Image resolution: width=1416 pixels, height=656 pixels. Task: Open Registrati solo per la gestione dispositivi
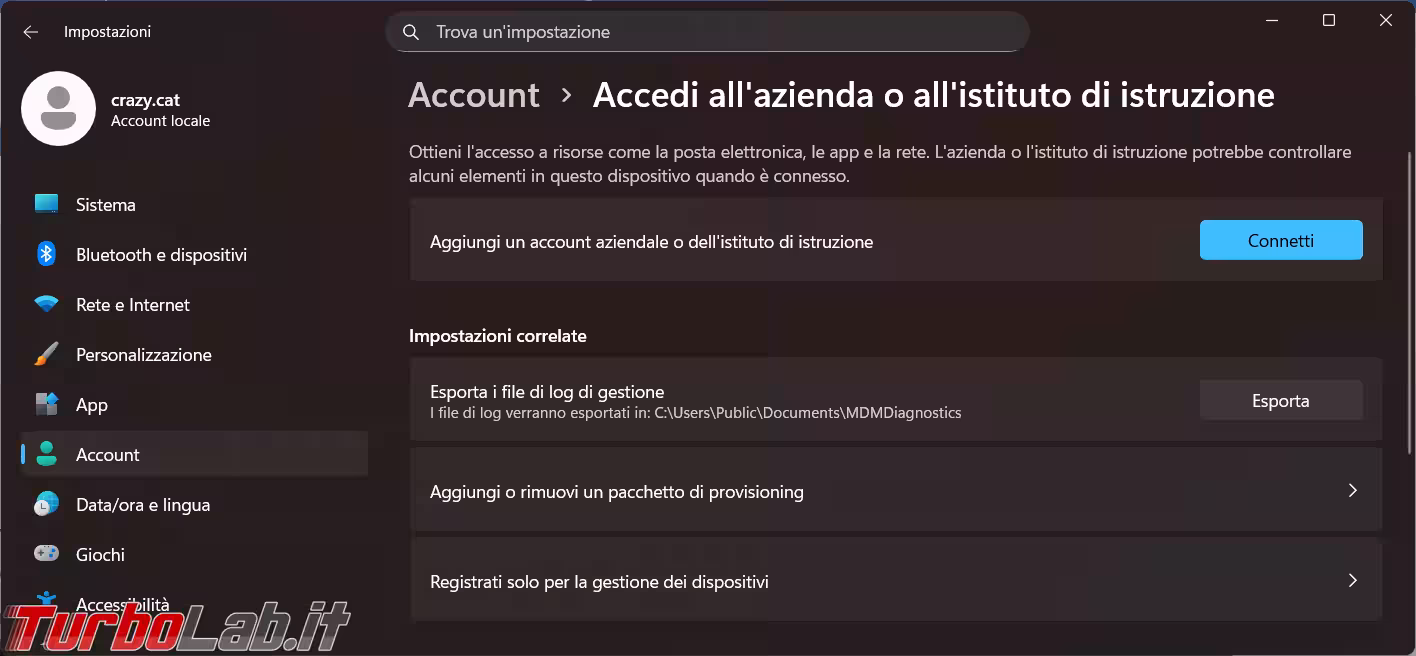(x=895, y=581)
